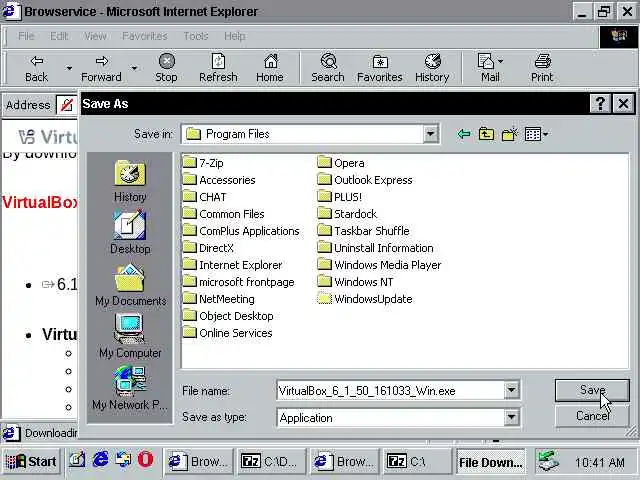This screenshot has width=640, height=480.
Task: Go up one level in Save As
Action: point(486,134)
